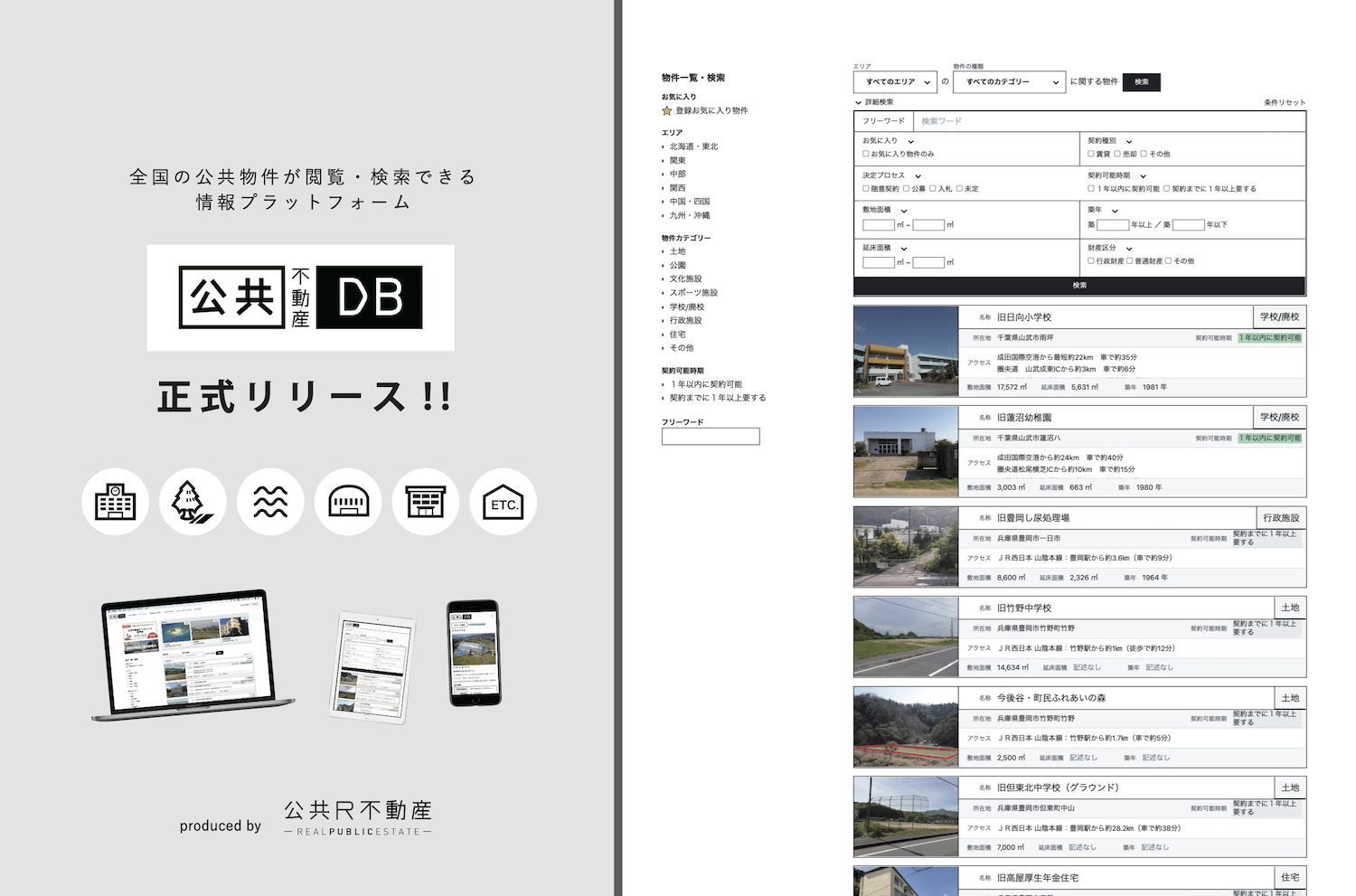Open the 旧日向小学校 listing photo
1356x896 pixels.
click(x=906, y=352)
